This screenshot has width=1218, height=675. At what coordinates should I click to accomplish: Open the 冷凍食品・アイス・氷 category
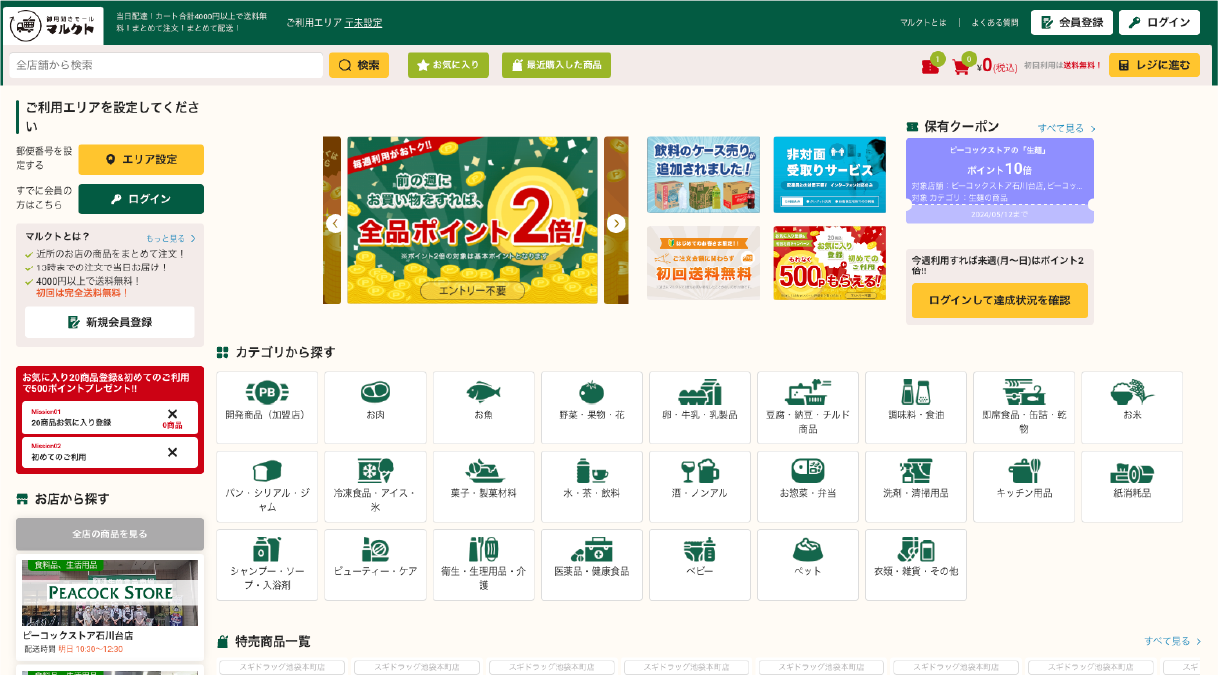point(375,486)
